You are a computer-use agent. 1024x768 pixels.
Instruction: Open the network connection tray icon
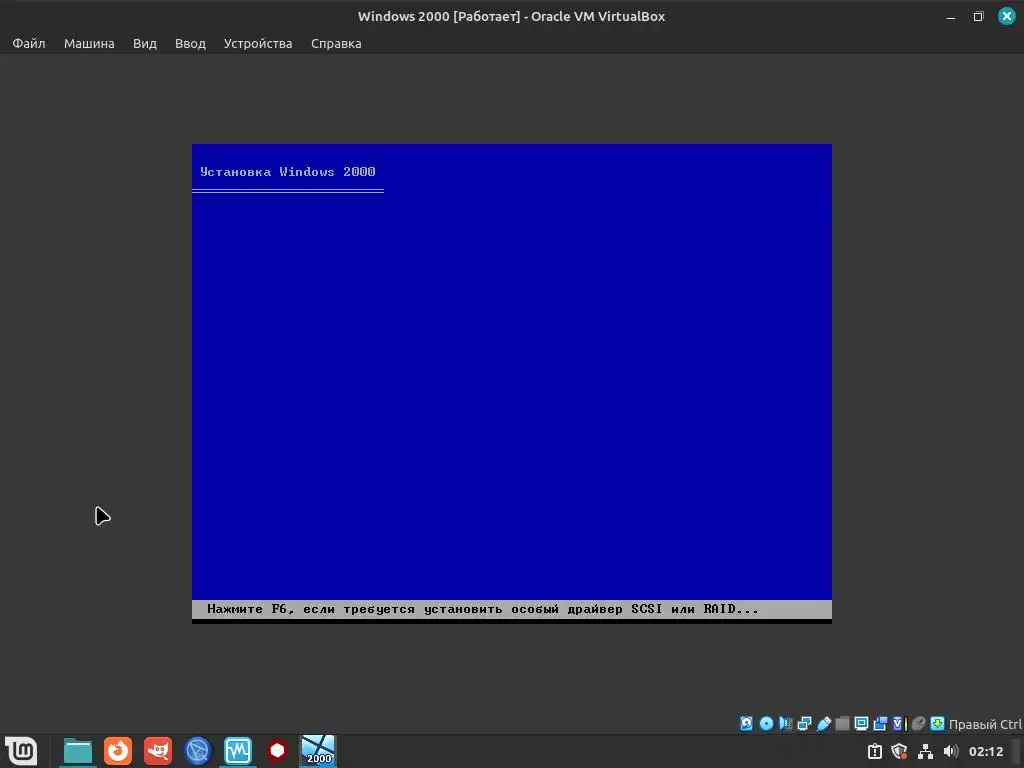click(925, 752)
